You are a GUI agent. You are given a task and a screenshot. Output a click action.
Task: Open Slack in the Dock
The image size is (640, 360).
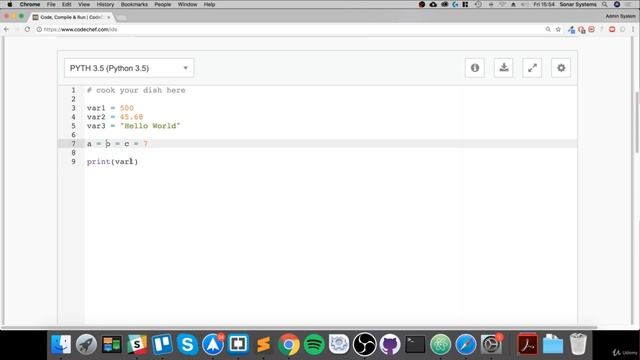137,344
